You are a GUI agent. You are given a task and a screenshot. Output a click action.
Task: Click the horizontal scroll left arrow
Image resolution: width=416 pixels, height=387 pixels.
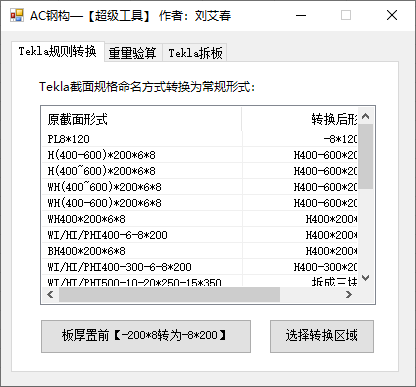pyautogui.click(x=50, y=295)
